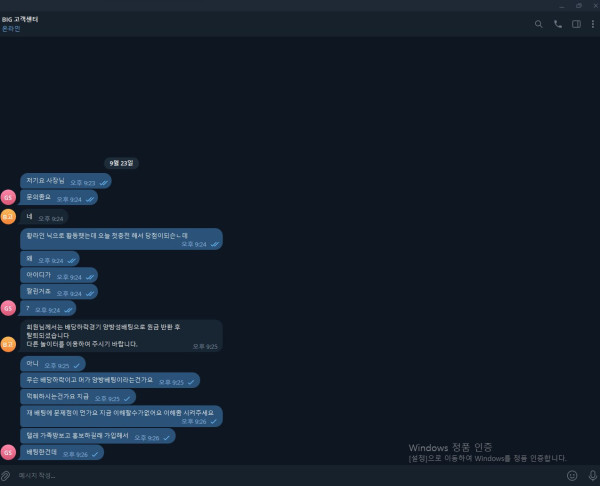Click GS avatar beside the '?' message
600x486 pixels.
point(8,309)
